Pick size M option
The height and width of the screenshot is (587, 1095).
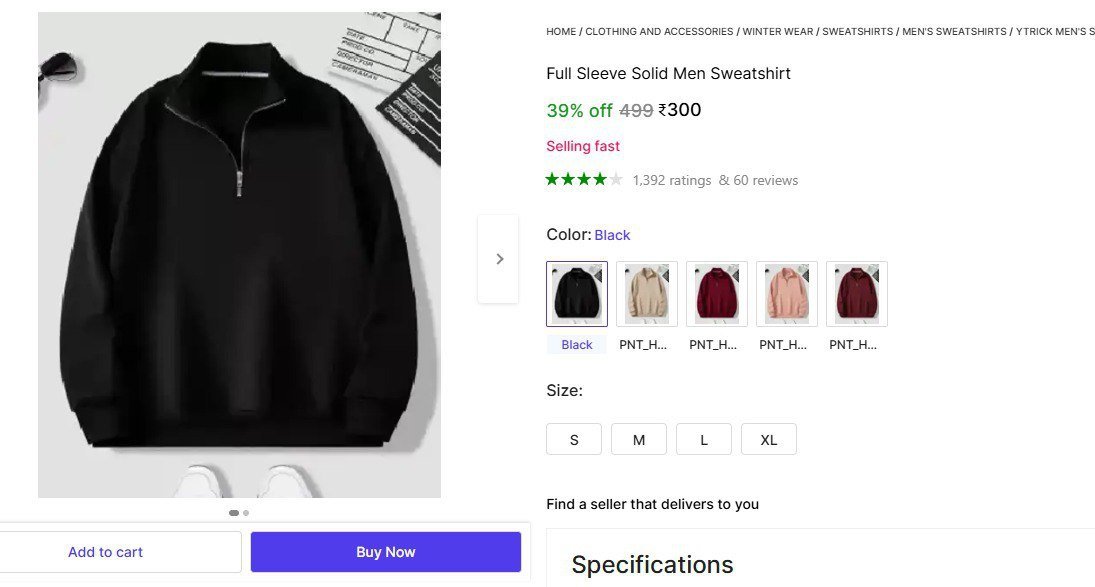click(639, 439)
